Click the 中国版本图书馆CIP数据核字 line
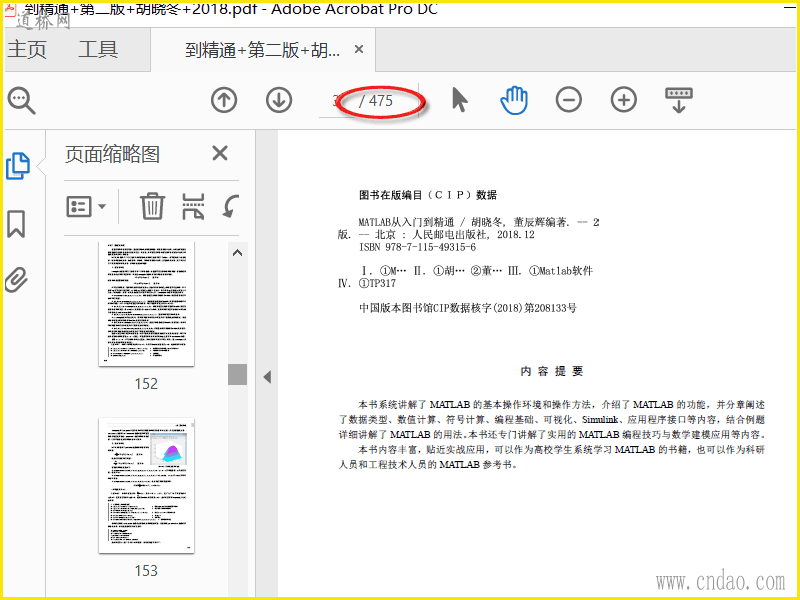This screenshot has width=800, height=600. [x=468, y=308]
